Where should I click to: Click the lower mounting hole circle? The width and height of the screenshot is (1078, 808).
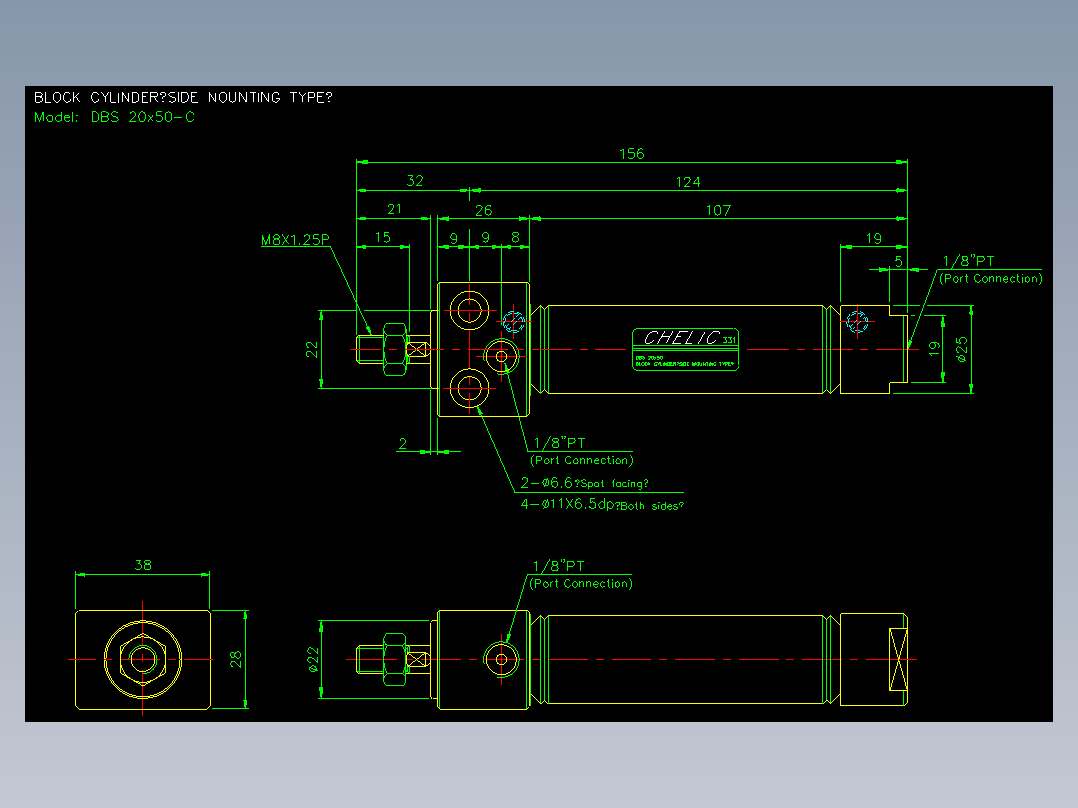point(470,389)
